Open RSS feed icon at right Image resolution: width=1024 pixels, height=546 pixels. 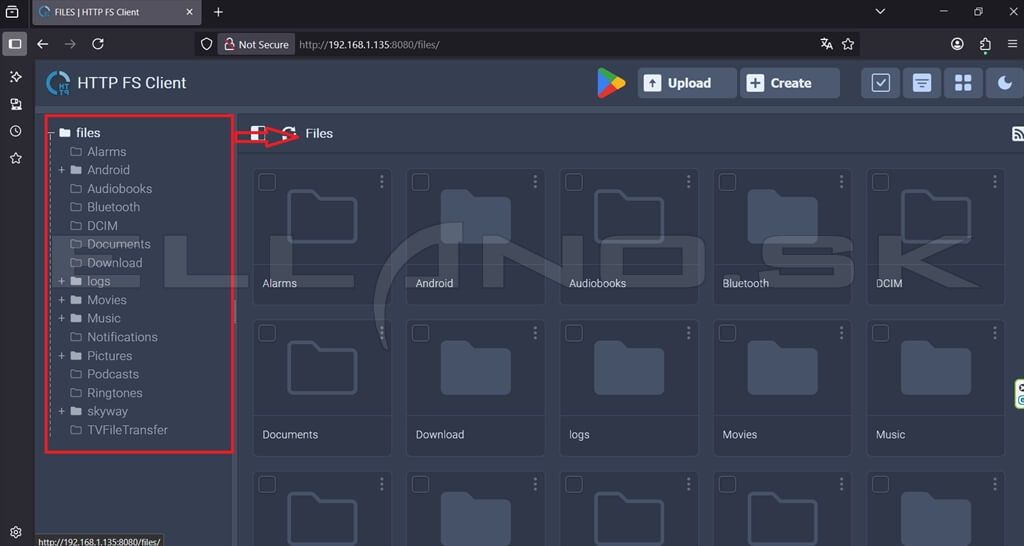click(x=1017, y=134)
